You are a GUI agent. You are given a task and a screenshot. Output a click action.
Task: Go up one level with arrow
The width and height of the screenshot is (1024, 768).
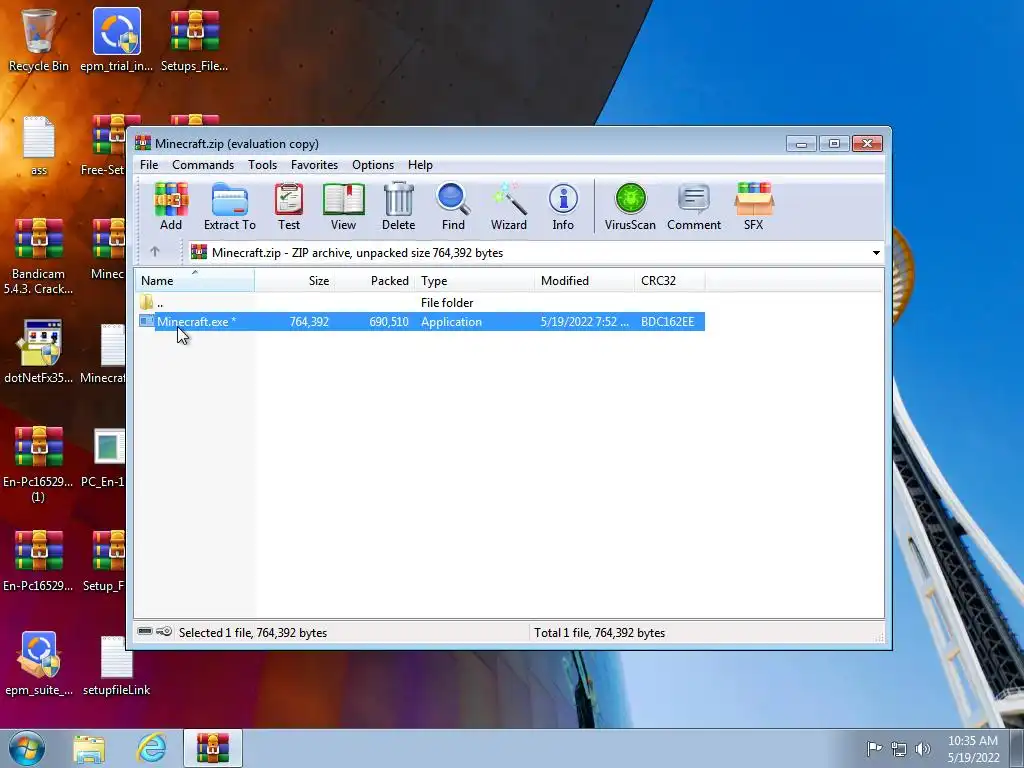click(155, 252)
